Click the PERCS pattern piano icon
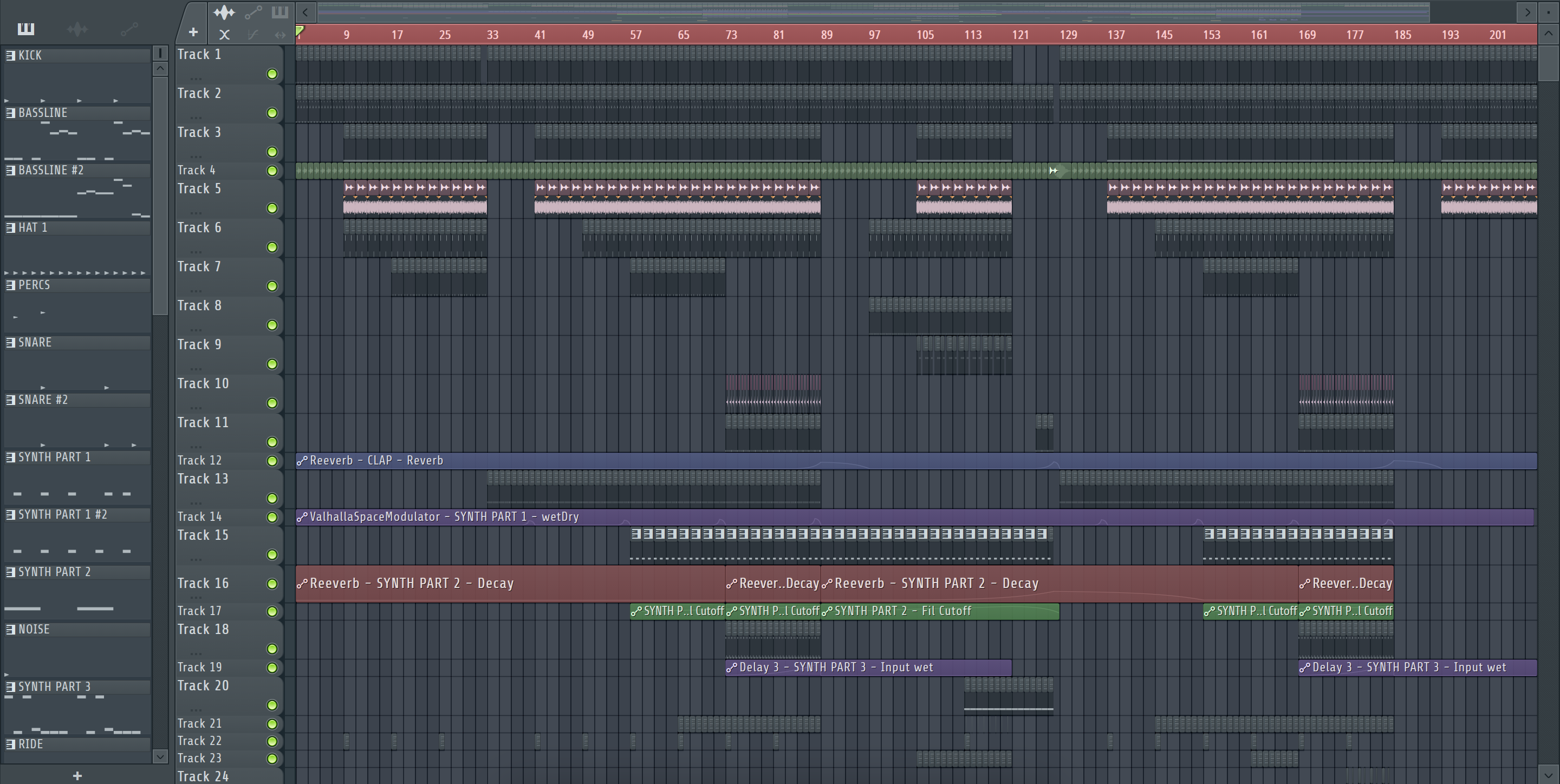This screenshot has width=1560, height=784. 10,285
